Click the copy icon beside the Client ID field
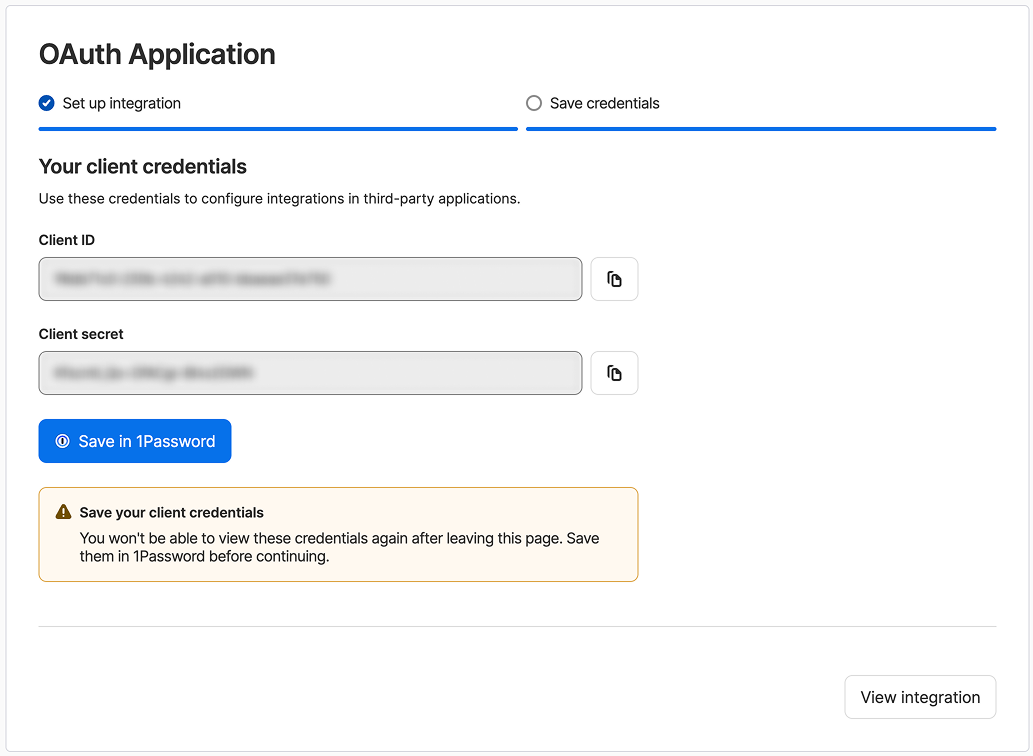 [x=614, y=279]
